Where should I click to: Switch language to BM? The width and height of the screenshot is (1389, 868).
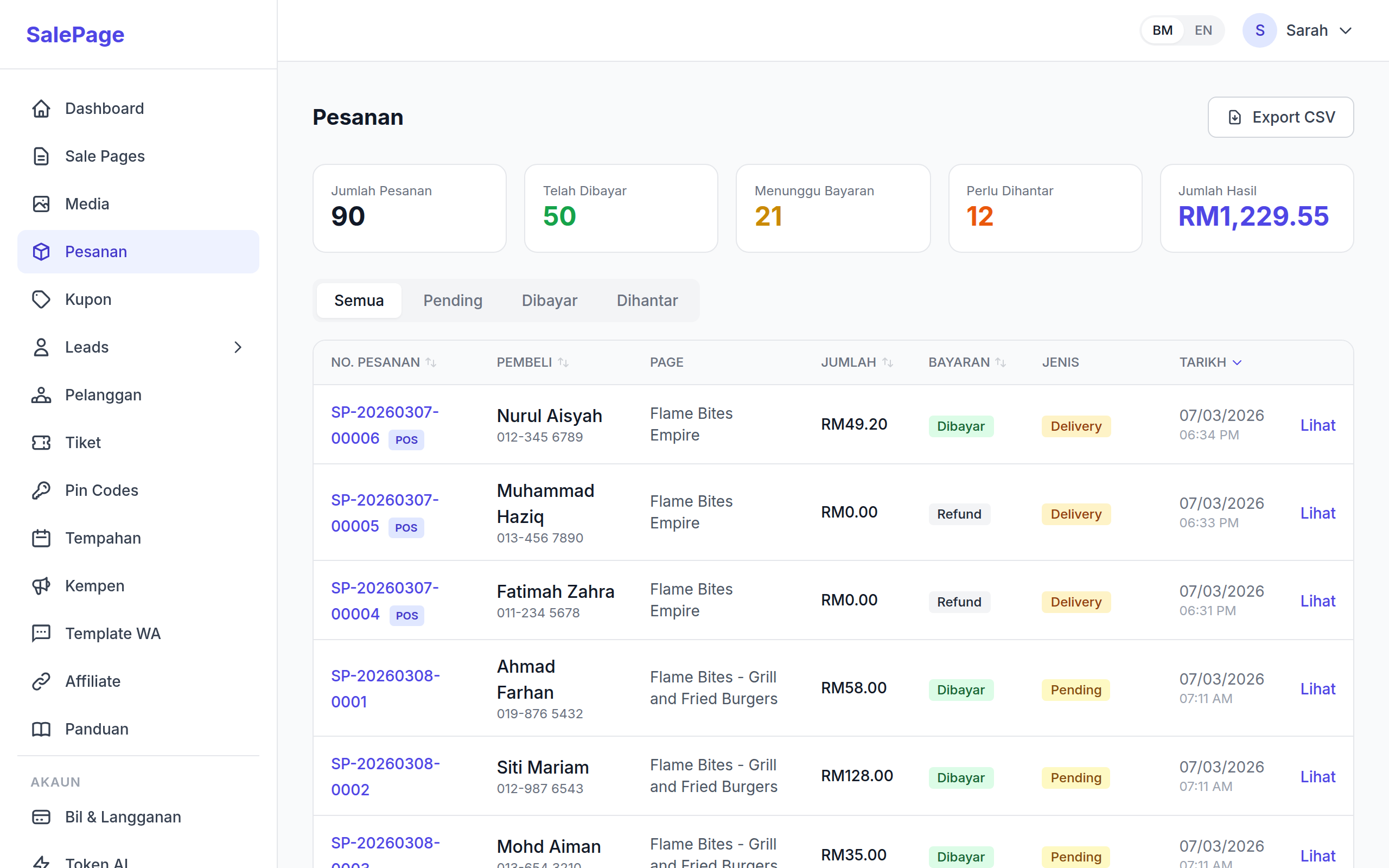pos(1162,30)
